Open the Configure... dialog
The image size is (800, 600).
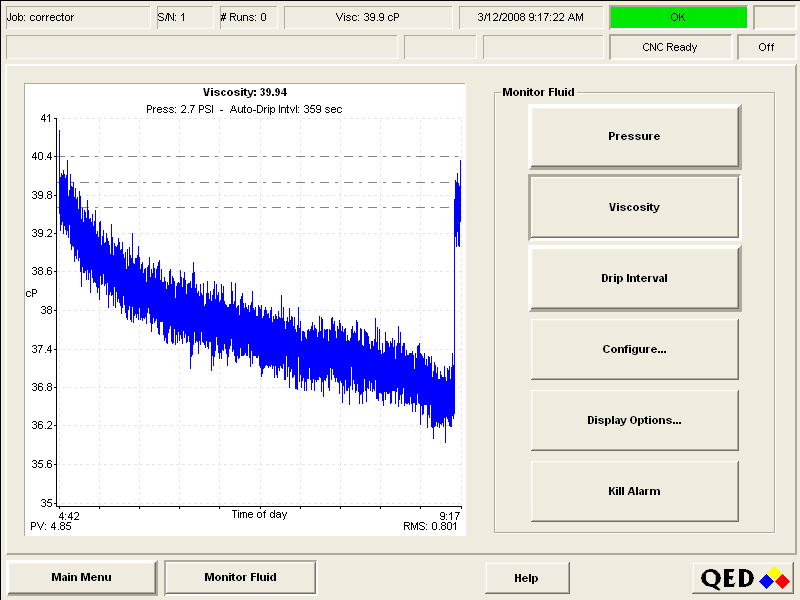634,349
